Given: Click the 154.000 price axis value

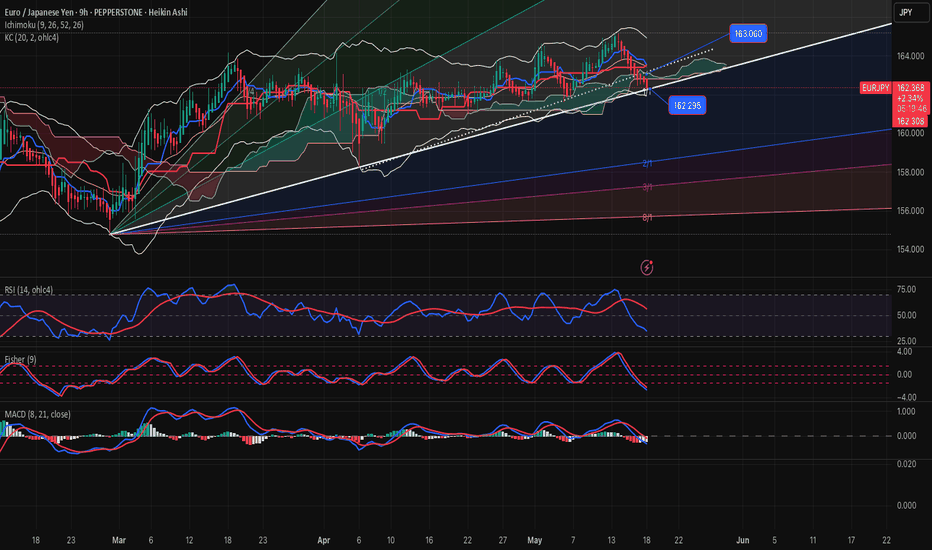Looking at the screenshot, I should click(910, 249).
